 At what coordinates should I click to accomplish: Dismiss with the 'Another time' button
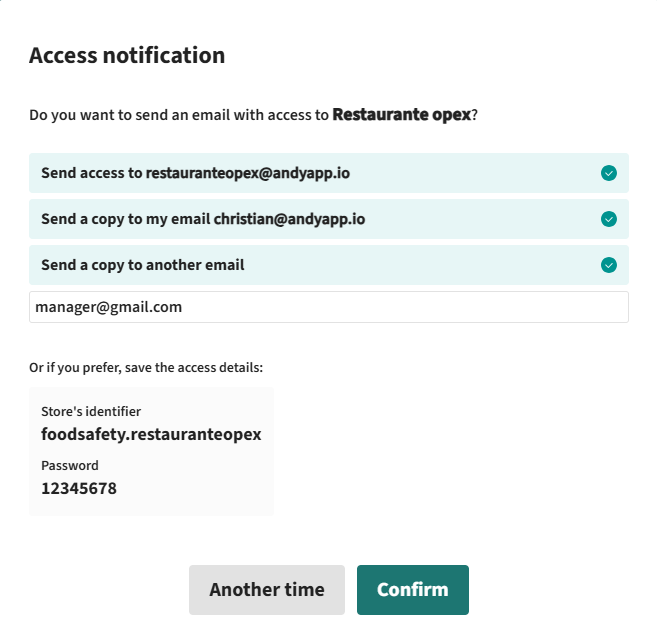(266, 590)
